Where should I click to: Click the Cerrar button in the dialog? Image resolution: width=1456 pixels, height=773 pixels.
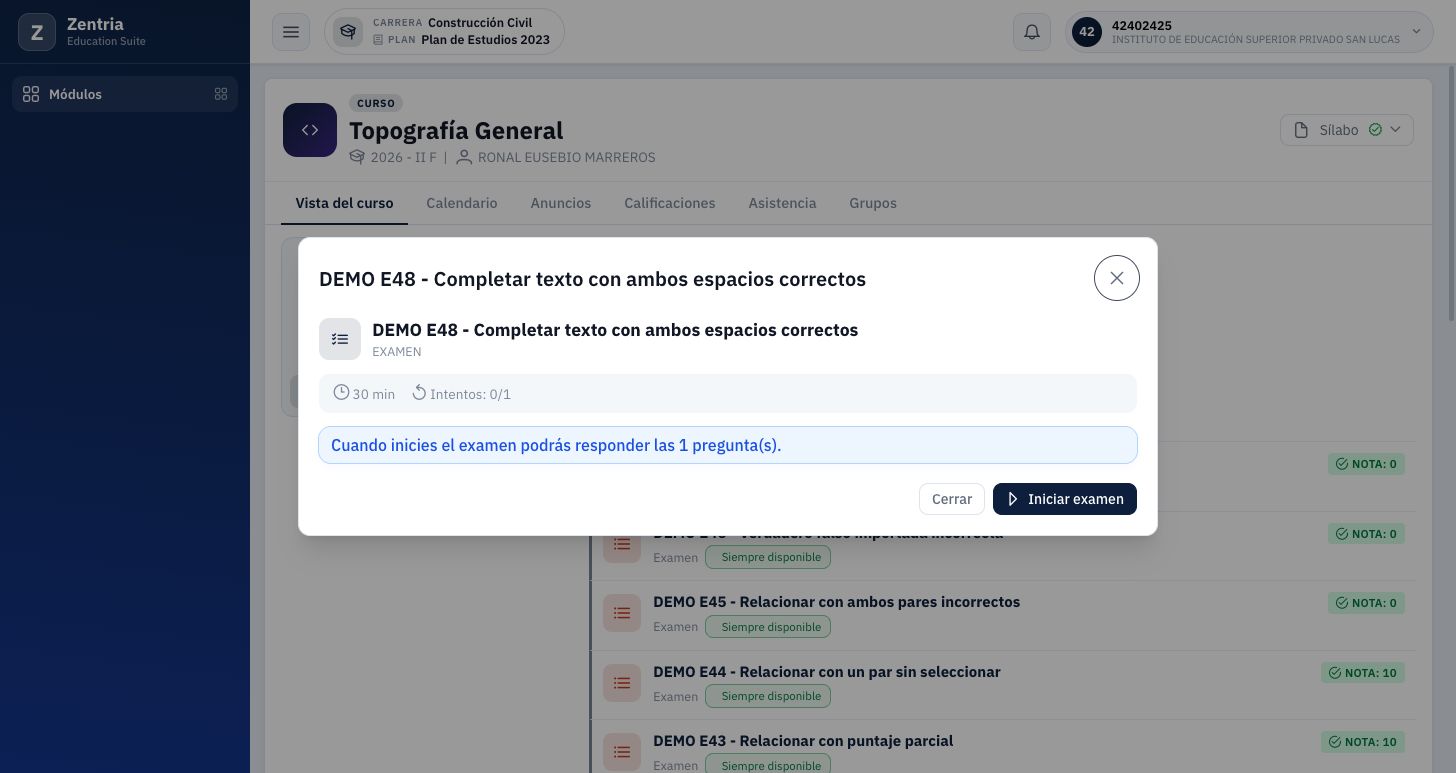click(x=952, y=499)
